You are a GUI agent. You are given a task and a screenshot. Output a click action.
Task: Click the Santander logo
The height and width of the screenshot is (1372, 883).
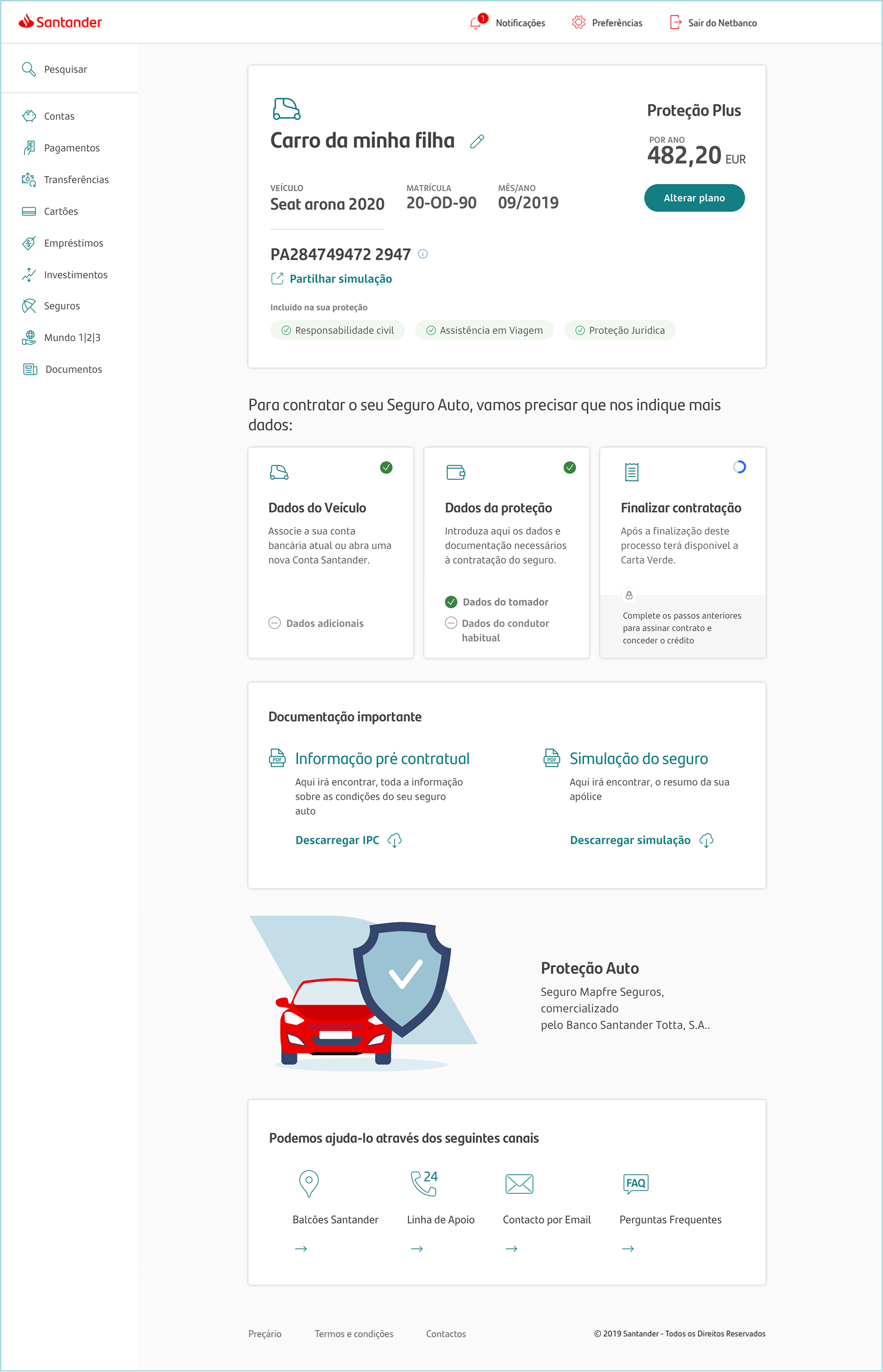pyautogui.click(x=60, y=22)
